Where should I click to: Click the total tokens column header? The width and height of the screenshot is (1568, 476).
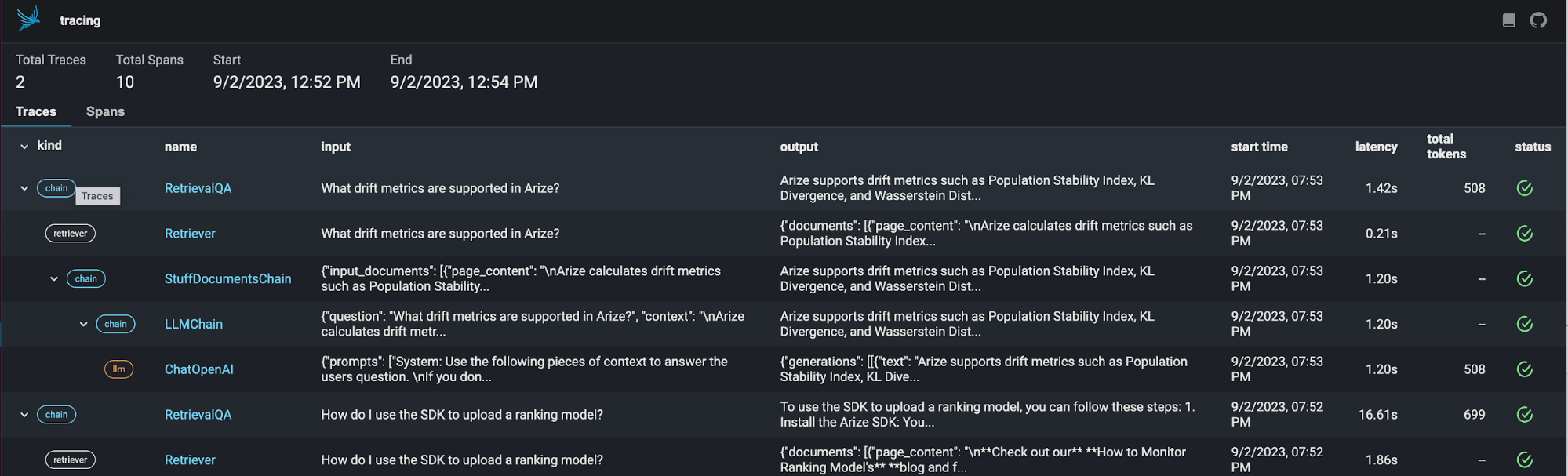pyautogui.click(x=1446, y=147)
